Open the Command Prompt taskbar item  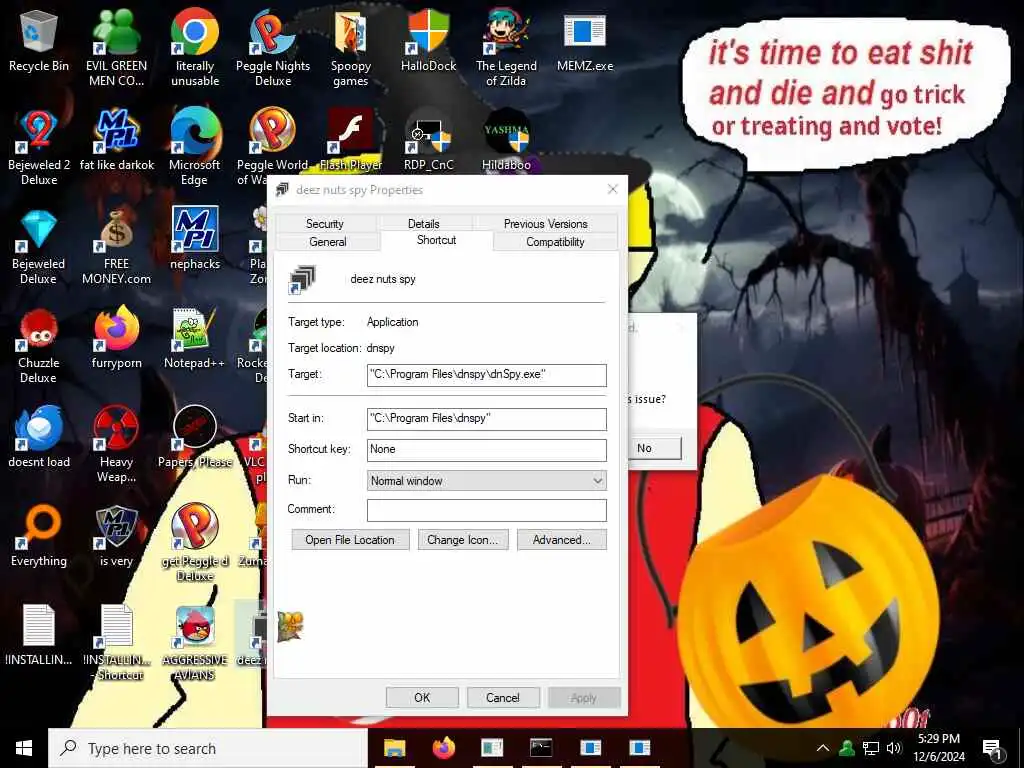[x=541, y=748]
